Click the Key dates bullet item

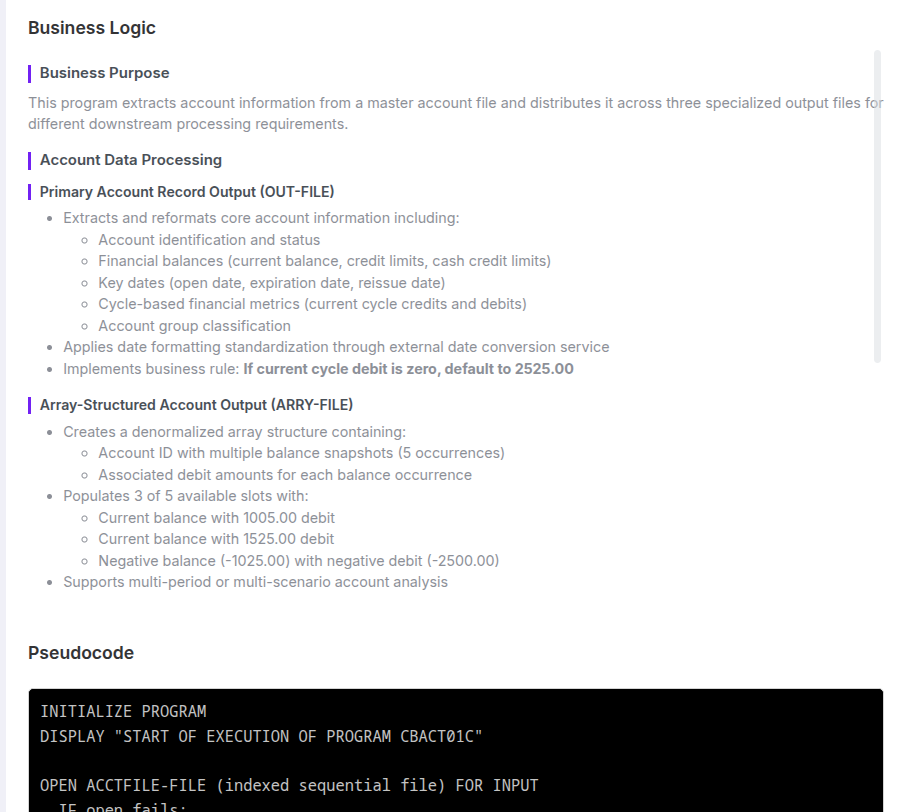pos(271,283)
